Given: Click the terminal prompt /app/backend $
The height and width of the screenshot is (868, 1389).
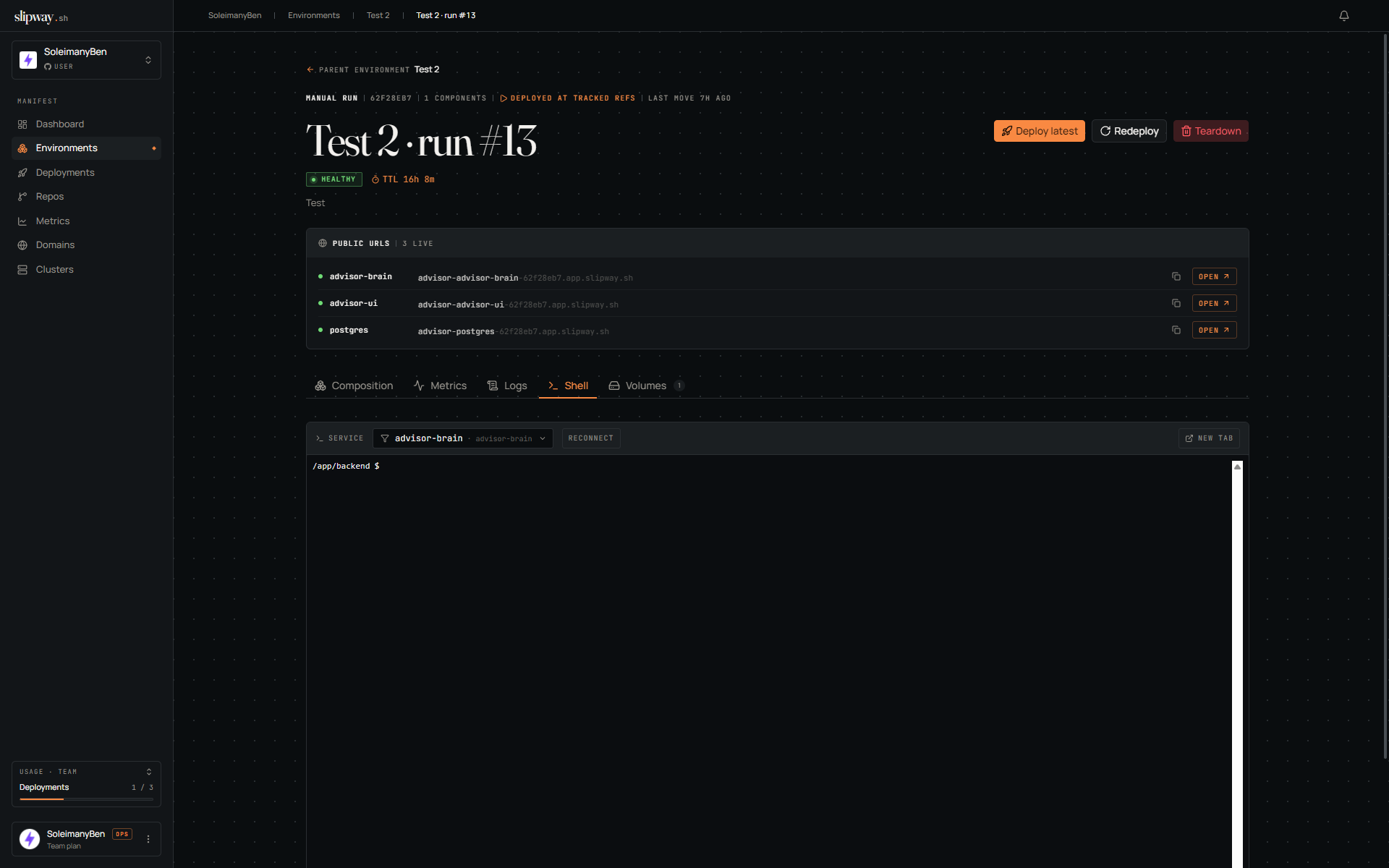Looking at the screenshot, I should [x=346, y=466].
